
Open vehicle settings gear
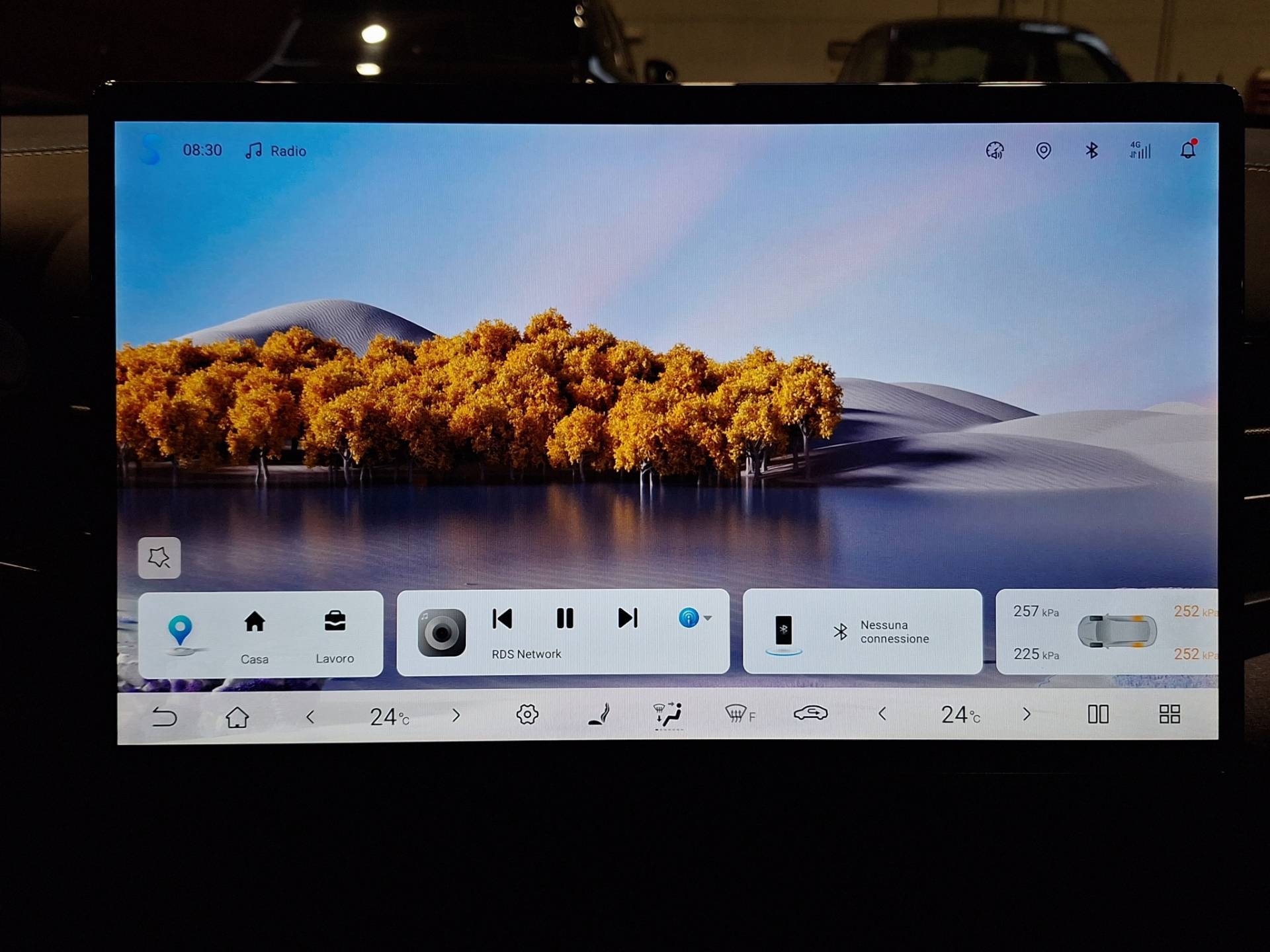527,715
